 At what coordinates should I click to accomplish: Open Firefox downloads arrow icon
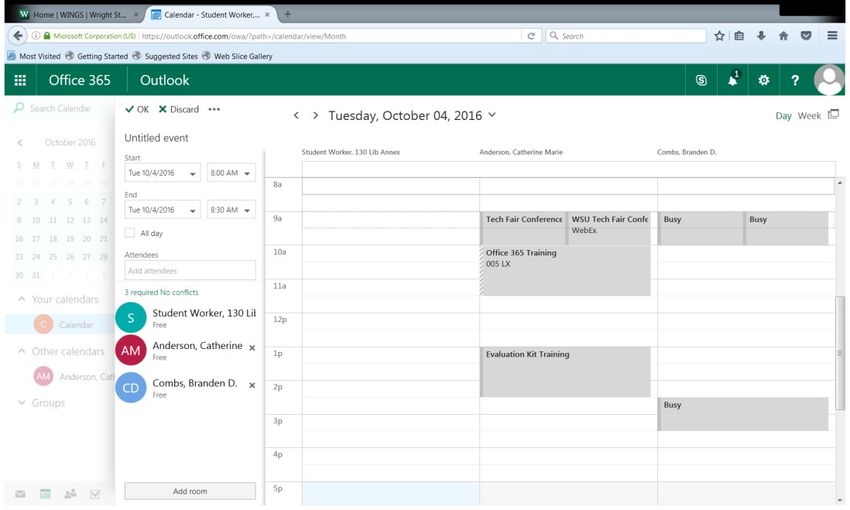[x=761, y=36]
